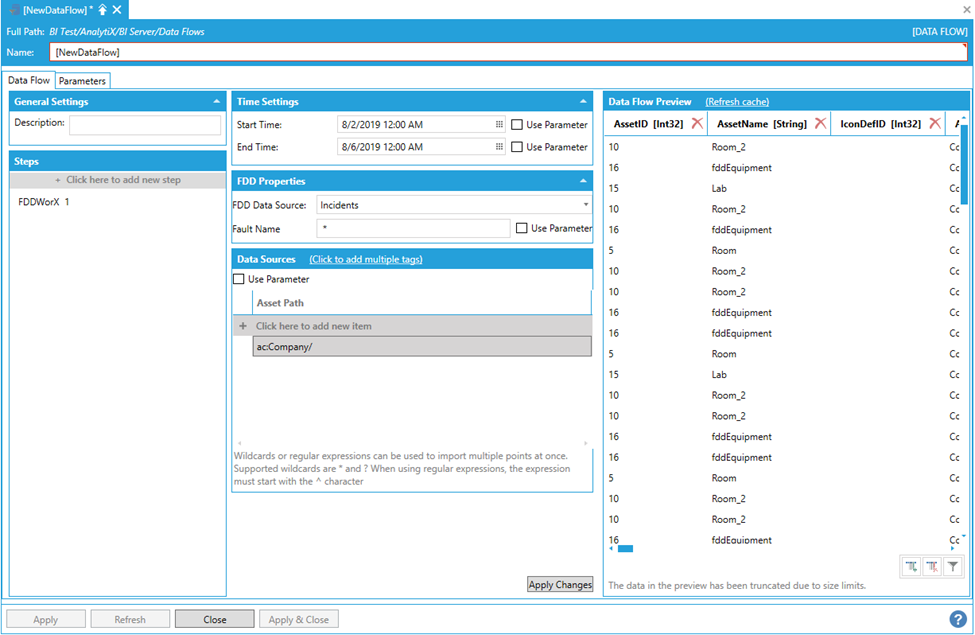
Task: Click the filter funnel icon in preview
Action: pyautogui.click(x=953, y=567)
